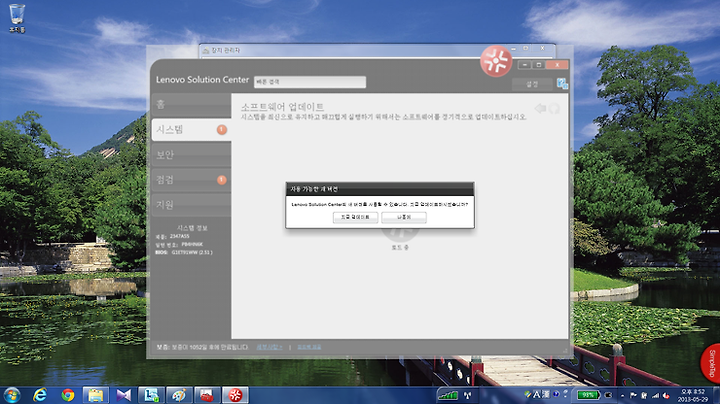720x404 pixels.
Task: Select the 시스템 sidebar tab
Action: click(191, 129)
